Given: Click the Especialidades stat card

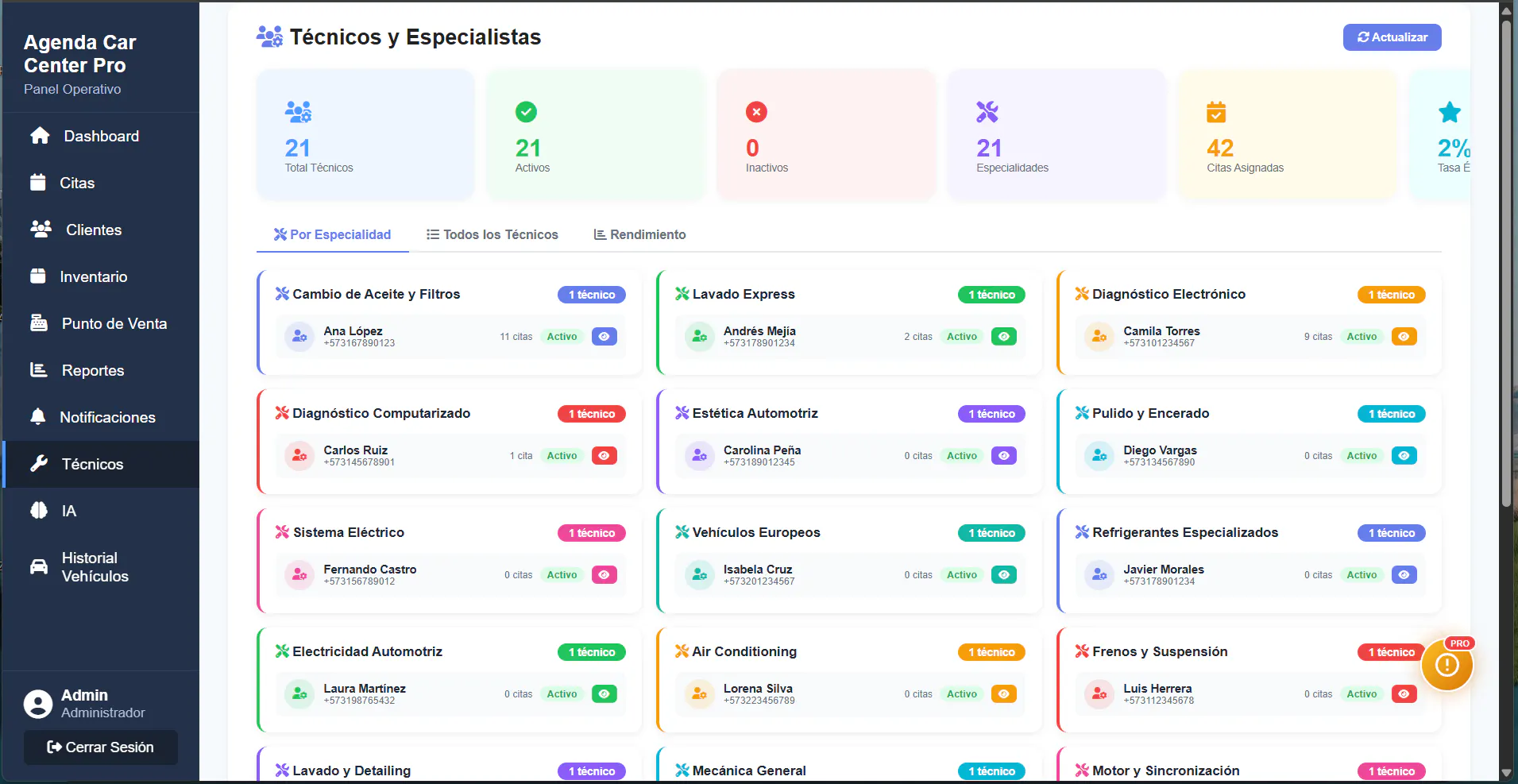Looking at the screenshot, I should click(1056, 134).
